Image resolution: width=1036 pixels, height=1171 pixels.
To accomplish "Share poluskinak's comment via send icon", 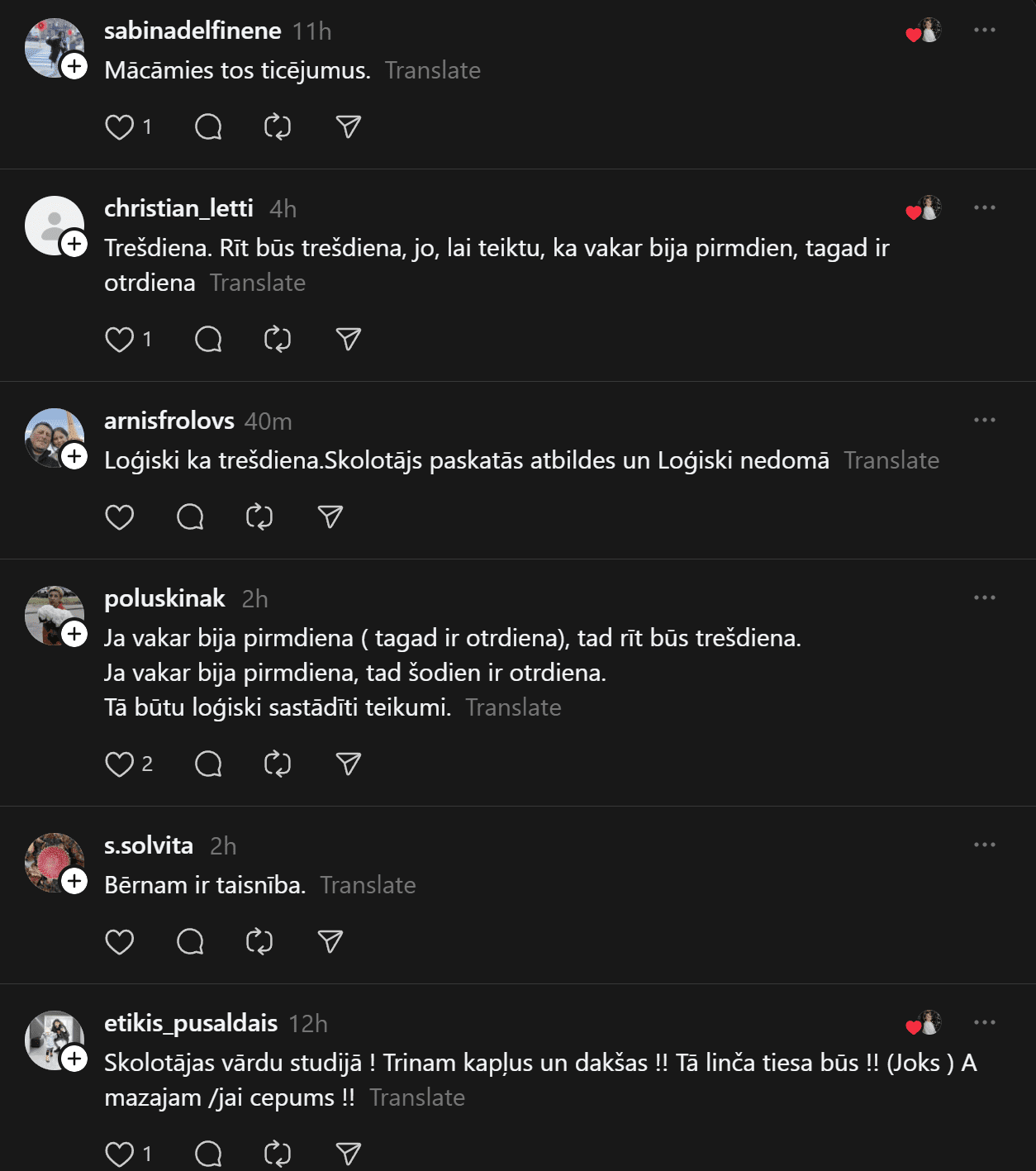I will point(349,764).
